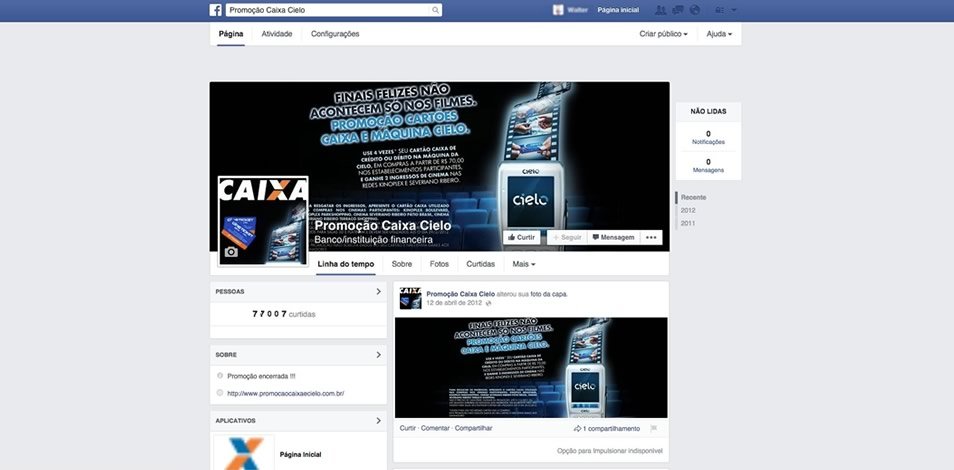Image resolution: width=954 pixels, height=470 pixels.
Task: Click the Página Inicial app label
Action: (301, 454)
